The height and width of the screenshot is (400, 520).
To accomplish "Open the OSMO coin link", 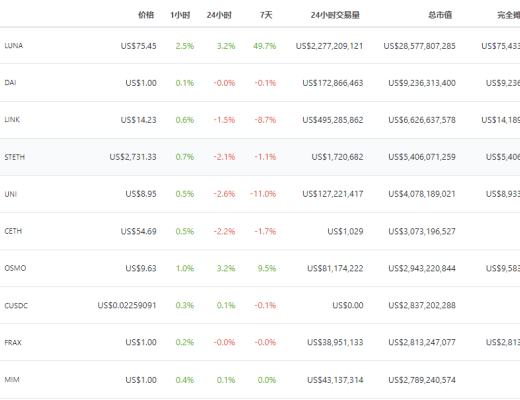I will [x=15, y=268].
